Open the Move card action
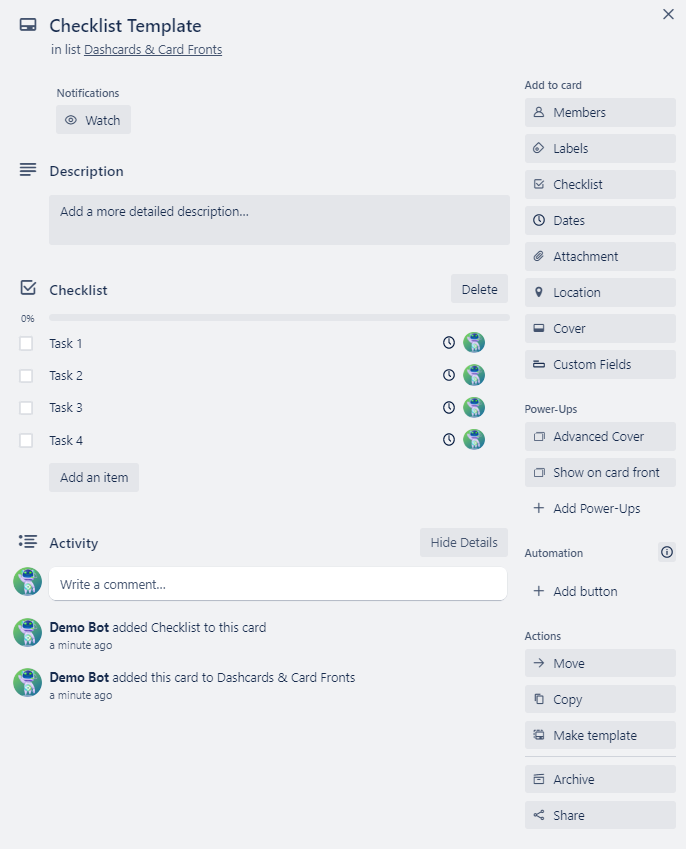Viewport: 686px width, 849px height. (x=599, y=663)
